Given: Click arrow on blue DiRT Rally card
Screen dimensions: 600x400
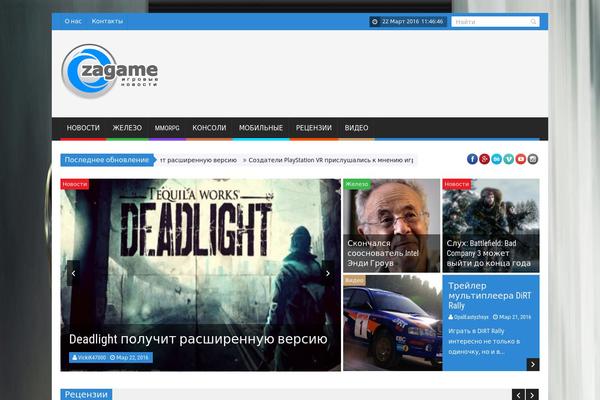Looking at the screenshot, I should [x=533, y=365].
